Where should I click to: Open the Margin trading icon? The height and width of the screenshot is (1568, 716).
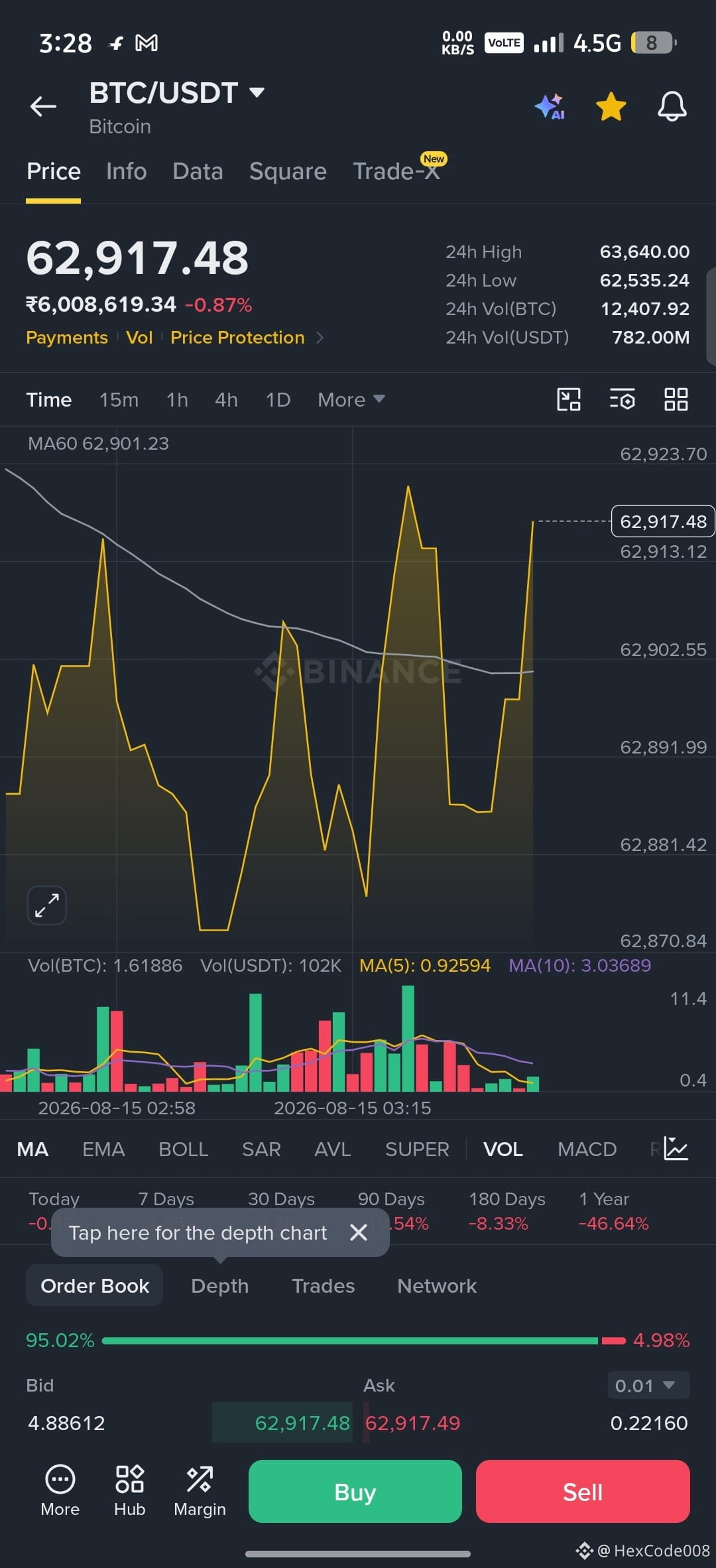click(x=200, y=1490)
